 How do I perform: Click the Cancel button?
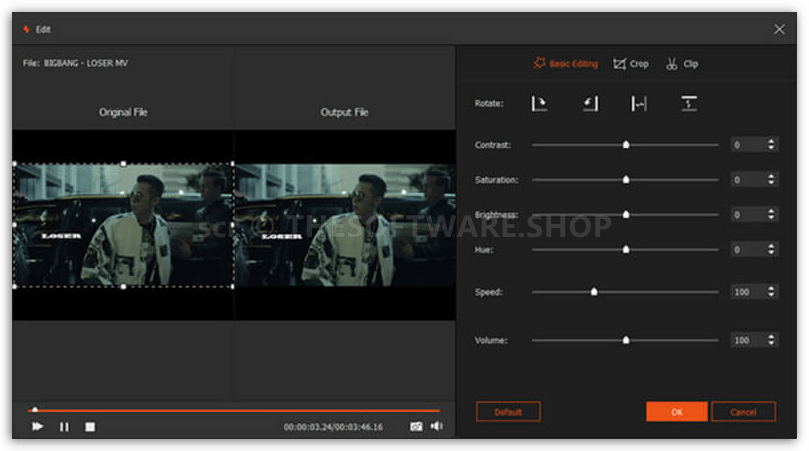pos(743,412)
